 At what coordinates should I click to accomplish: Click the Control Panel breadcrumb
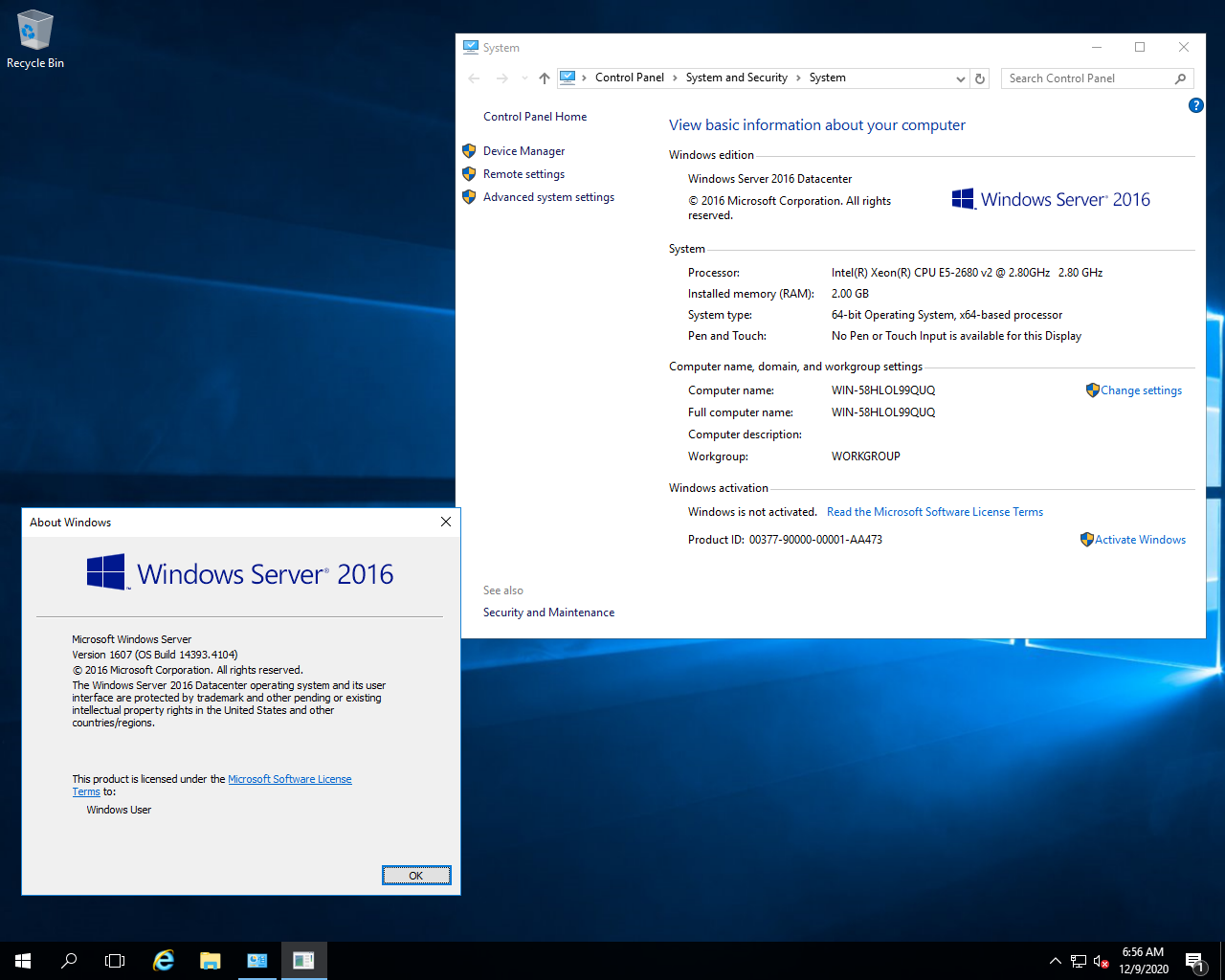[x=629, y=78]
